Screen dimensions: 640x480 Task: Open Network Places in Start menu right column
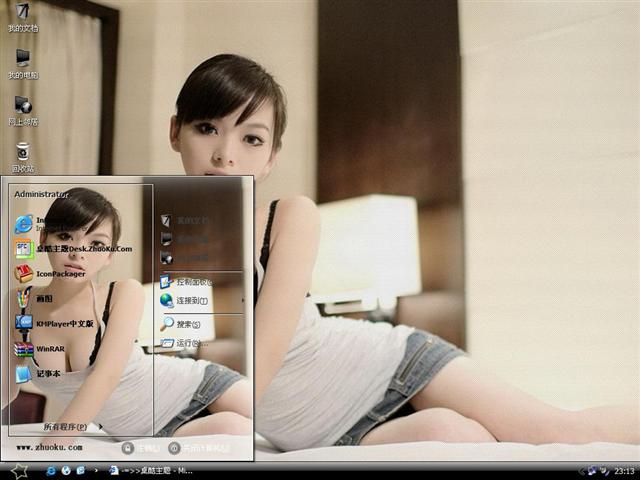[184, 258]
